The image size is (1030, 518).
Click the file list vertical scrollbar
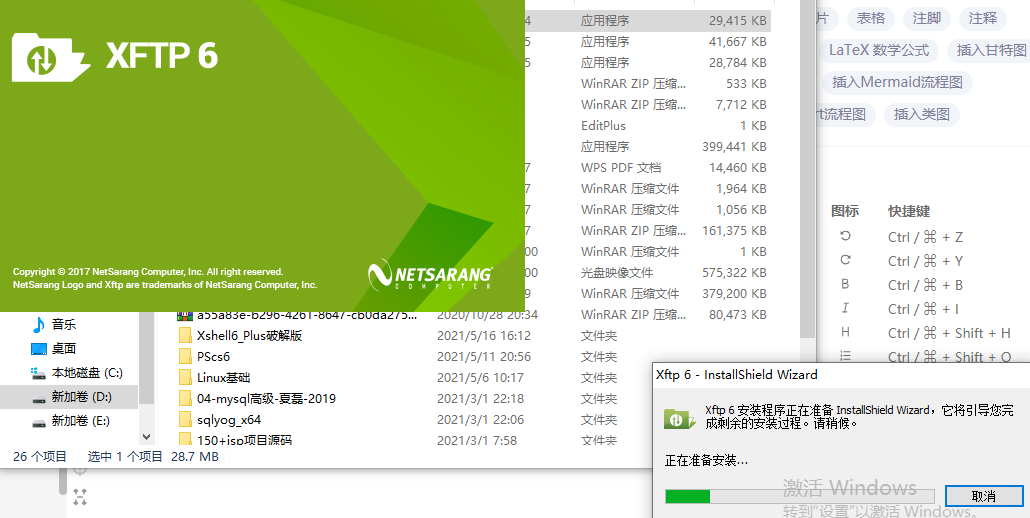[x=809, y=168]
